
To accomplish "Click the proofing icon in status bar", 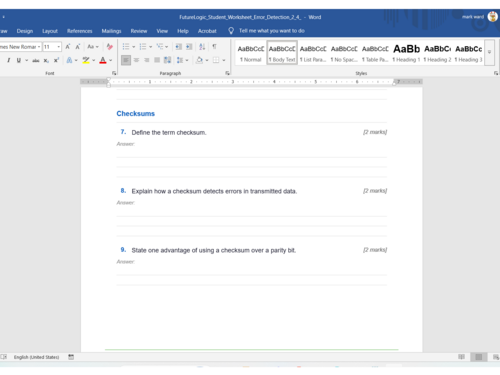I will click(x=4, y=357).
